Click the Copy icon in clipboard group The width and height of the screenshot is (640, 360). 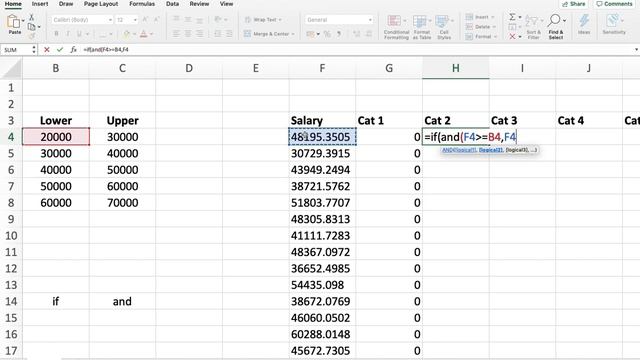click(31, 27)
